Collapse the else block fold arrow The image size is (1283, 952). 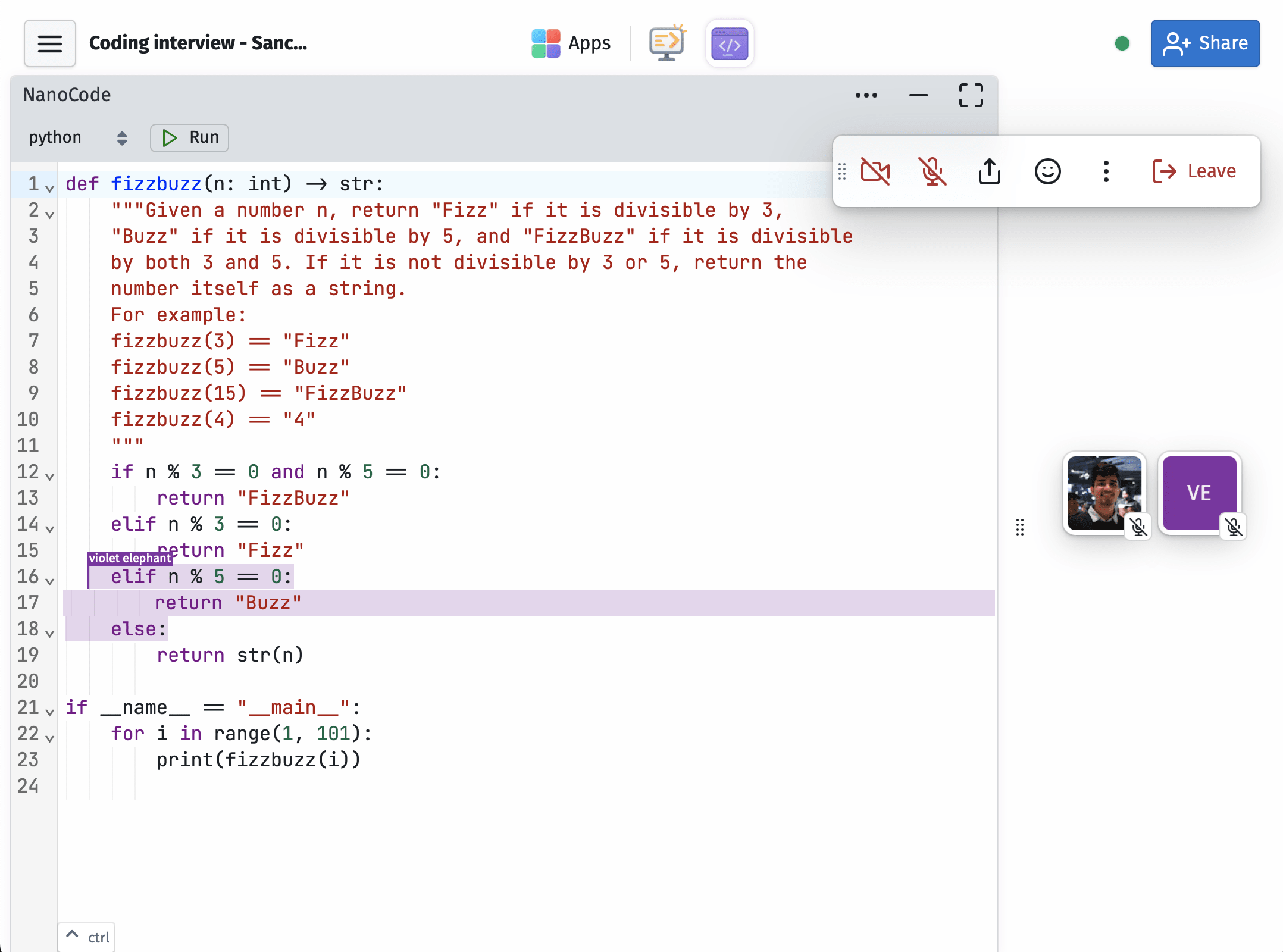(50, 633)
